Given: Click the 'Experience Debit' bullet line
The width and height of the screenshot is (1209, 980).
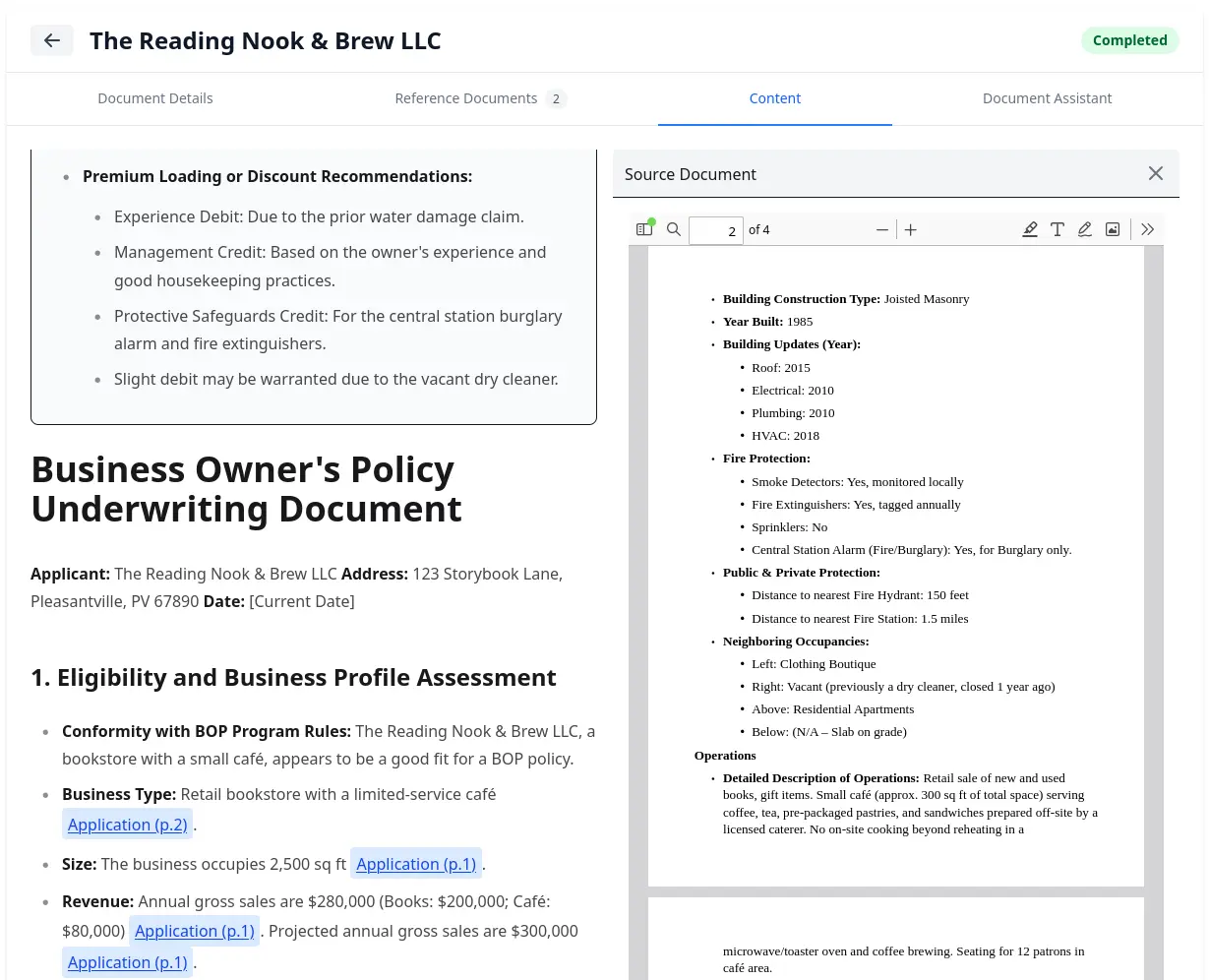Looking at the screenshot, I should [319, 216].
